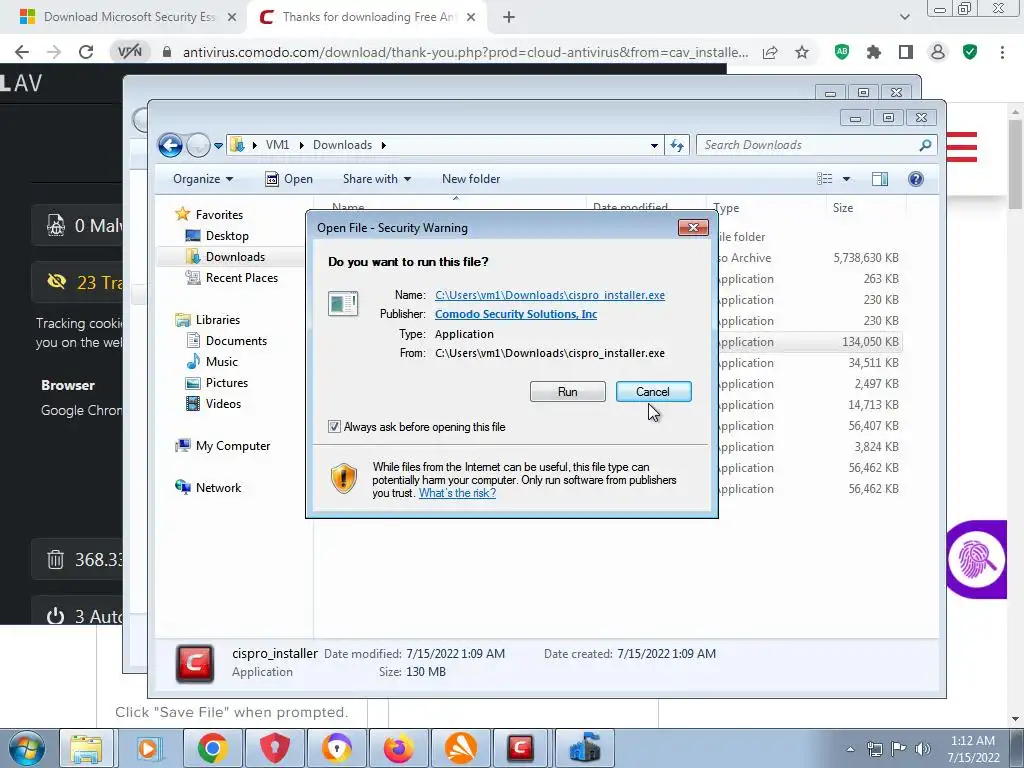Image resolution: width=1024 pixels, height=768 pixels.
Task: Click the VPN badge in the address bar
Action: 129,52
